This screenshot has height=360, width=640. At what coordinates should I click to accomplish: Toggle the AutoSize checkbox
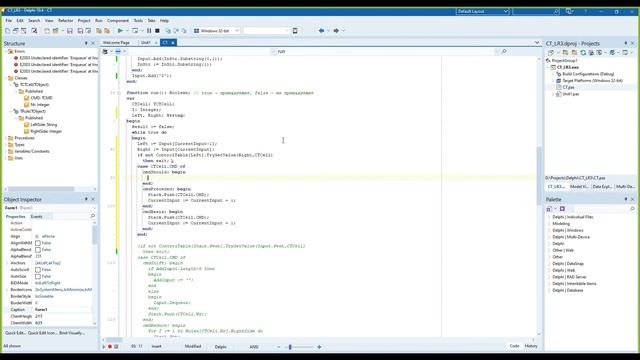pos(38,276)
